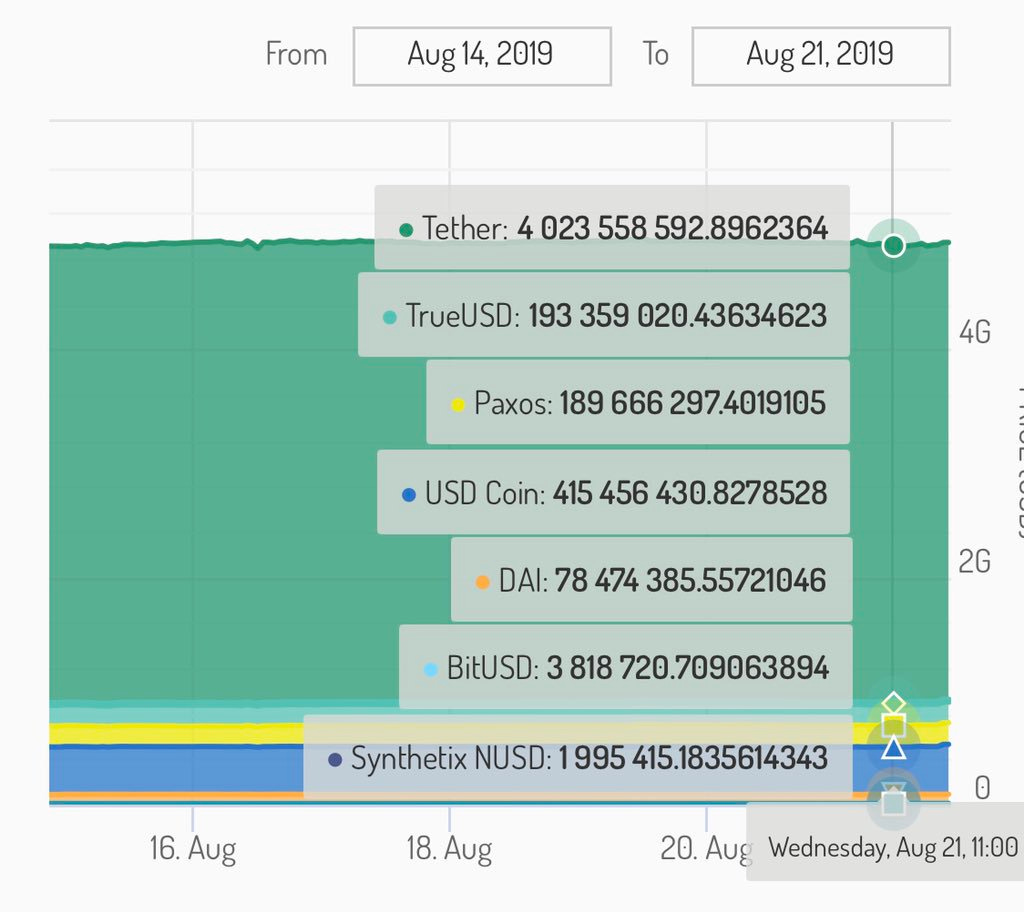The image size is (1024, 912).
Task: Click the green Tether legend dot in tooltip
Action: [406, 230]
